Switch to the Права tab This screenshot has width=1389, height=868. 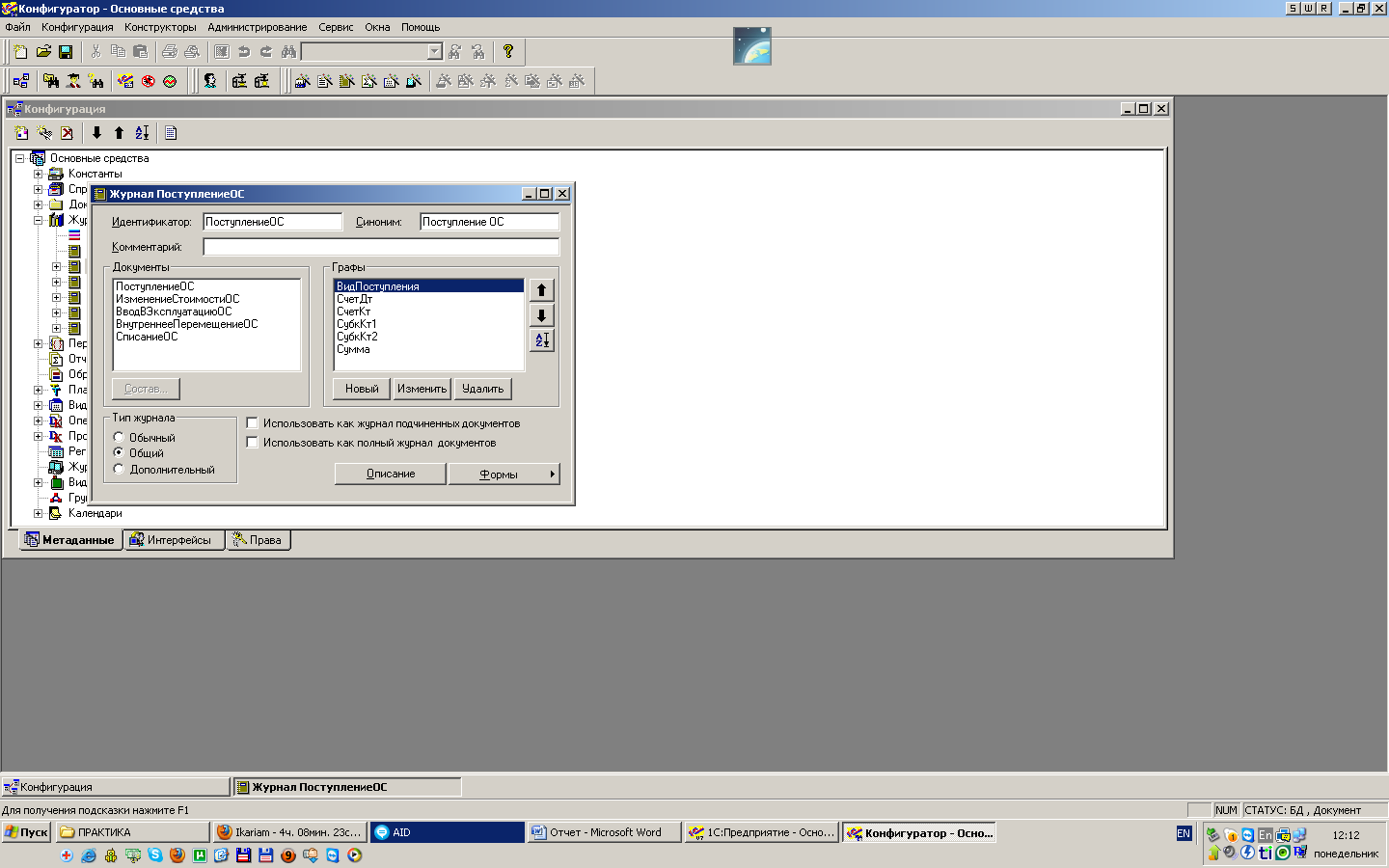point(258,540)
